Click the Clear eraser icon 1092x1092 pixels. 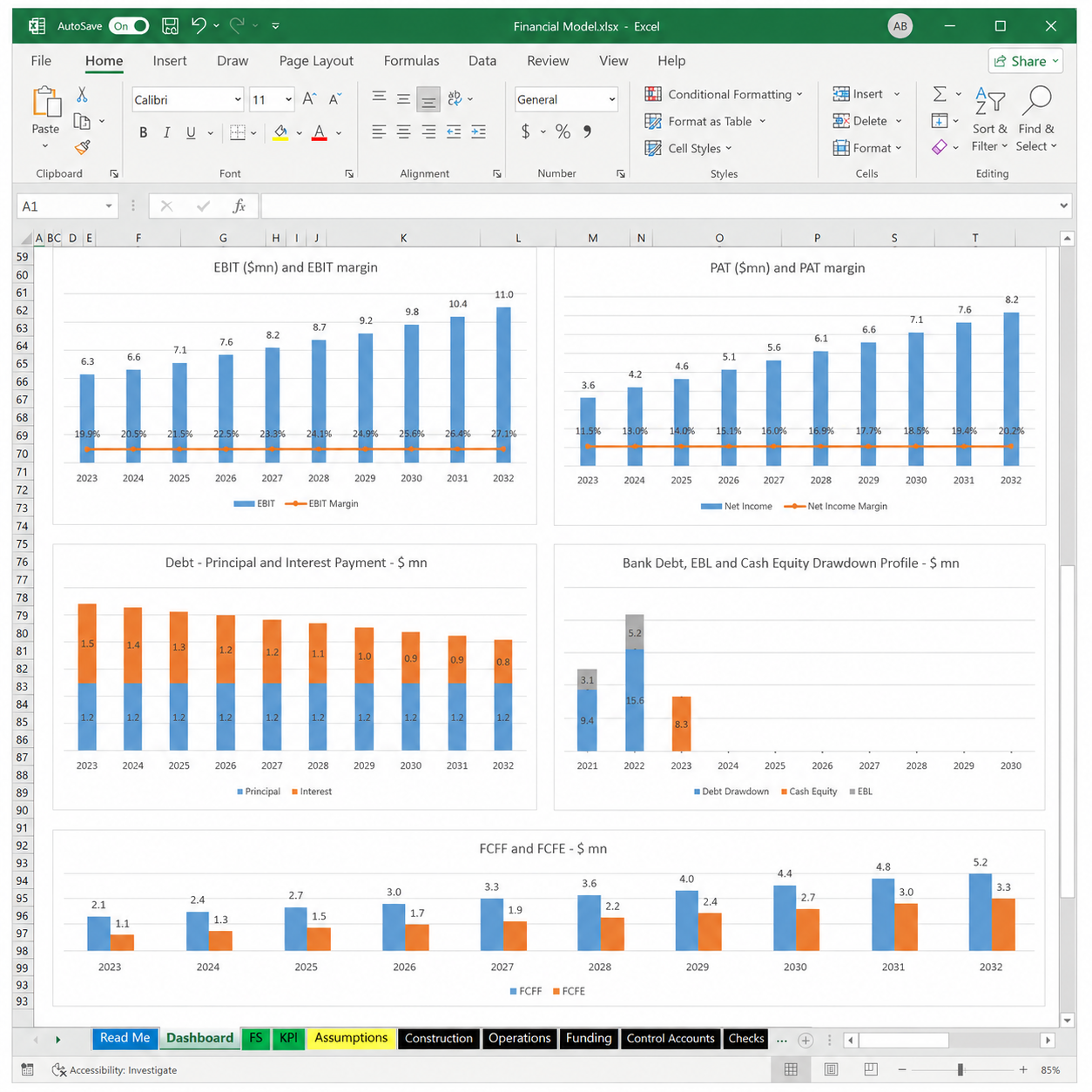pos(940,147)
